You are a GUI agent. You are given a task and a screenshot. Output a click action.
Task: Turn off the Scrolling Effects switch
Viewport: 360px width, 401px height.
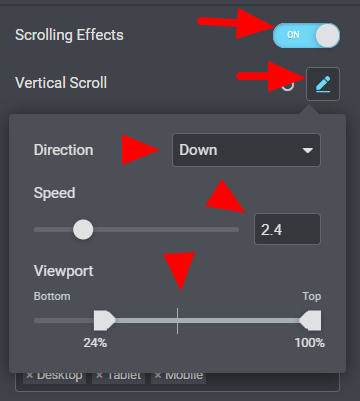(x=306, y=35)
